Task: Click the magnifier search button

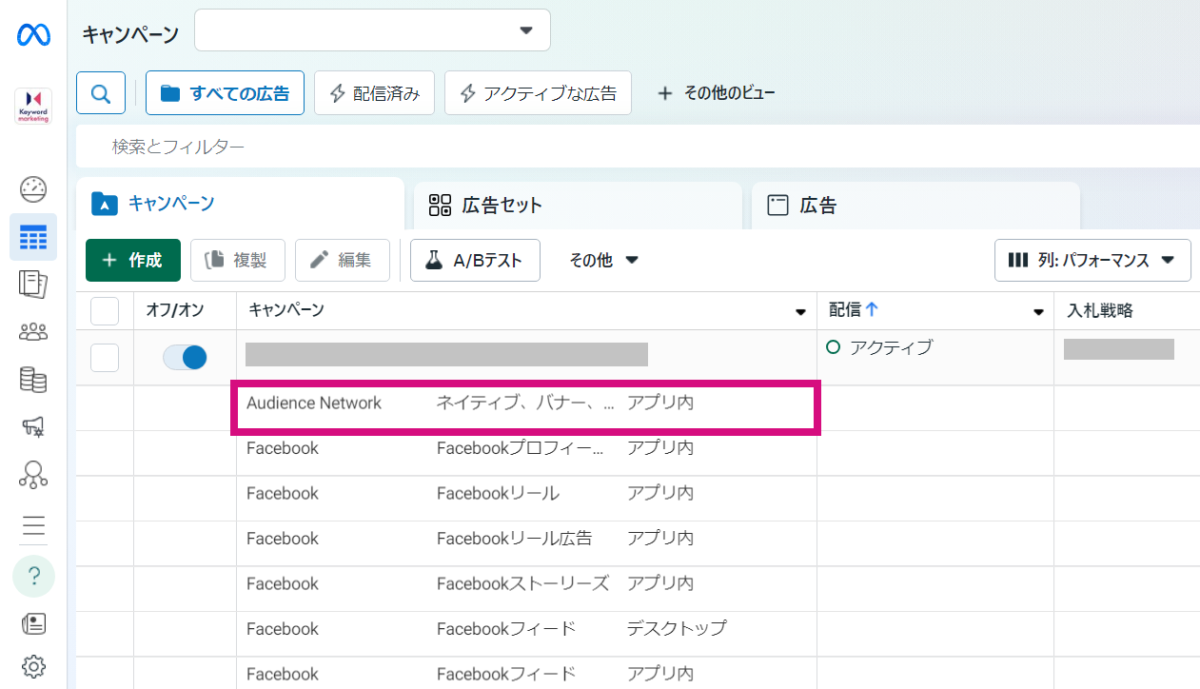Action: pos(101,93)
